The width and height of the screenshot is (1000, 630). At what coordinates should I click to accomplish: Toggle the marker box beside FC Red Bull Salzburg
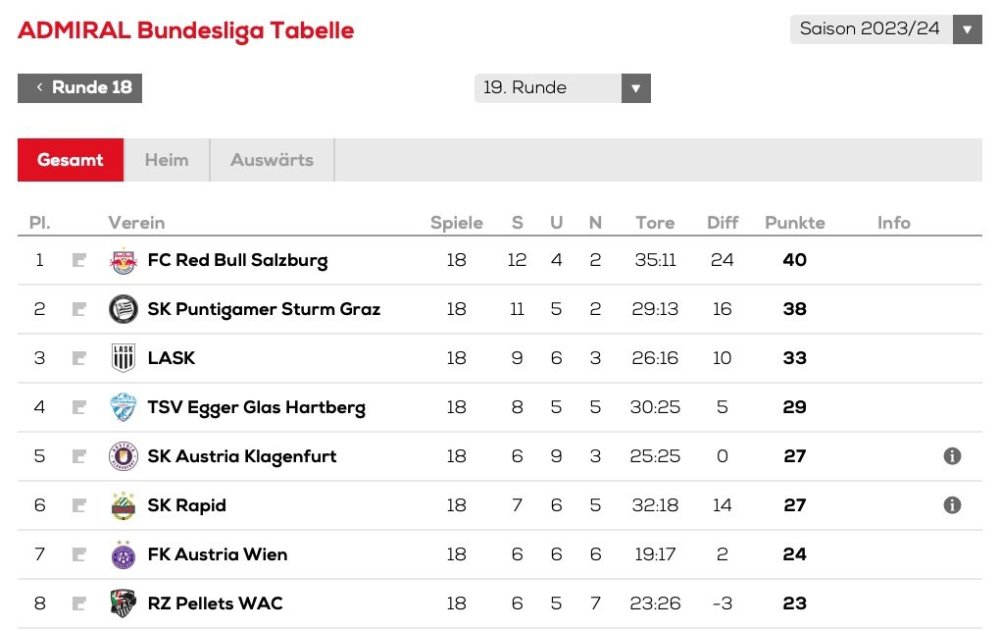point(79,261)
